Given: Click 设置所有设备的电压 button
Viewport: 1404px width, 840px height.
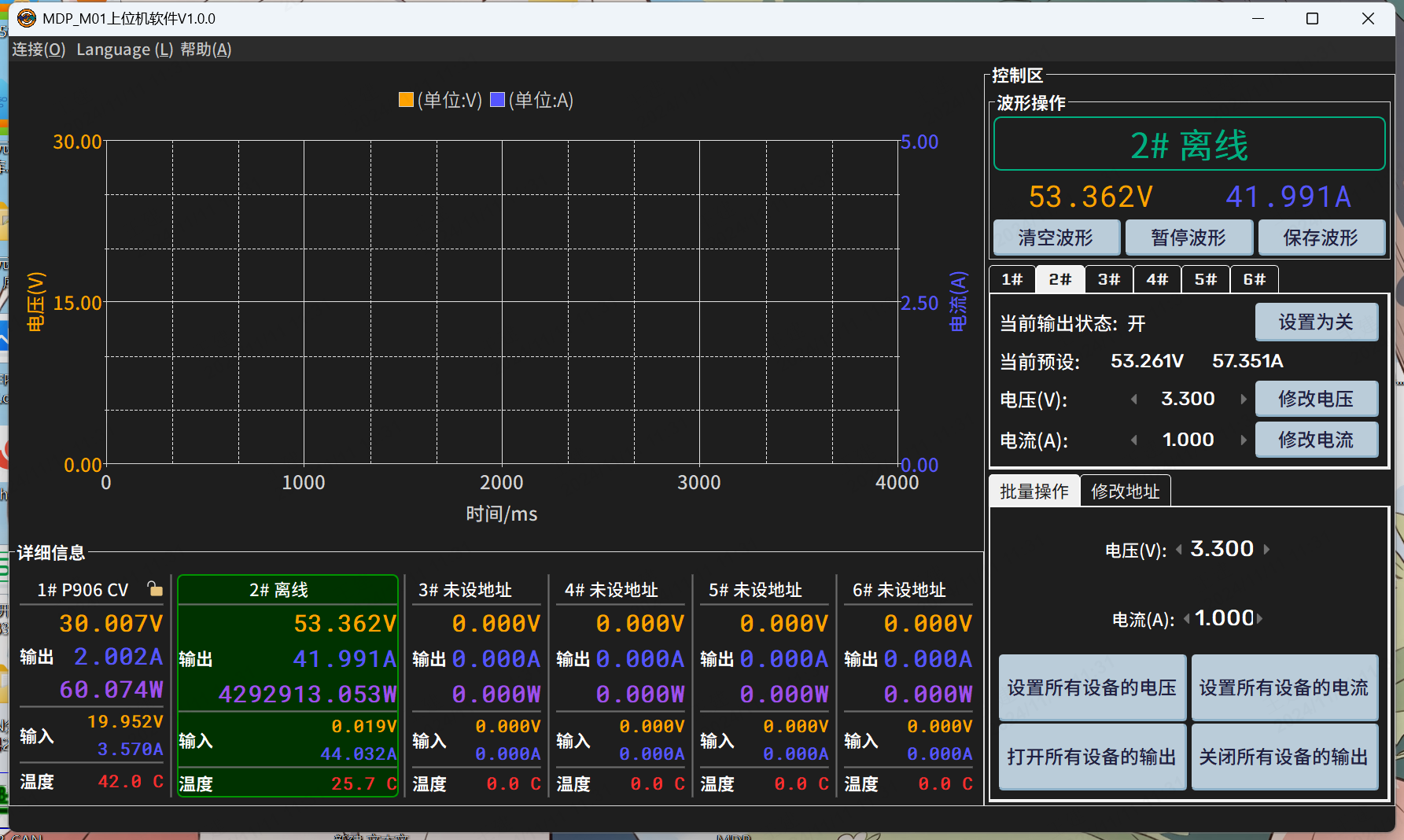Looking at the screenshot, I should click(x=1093, y=687).
